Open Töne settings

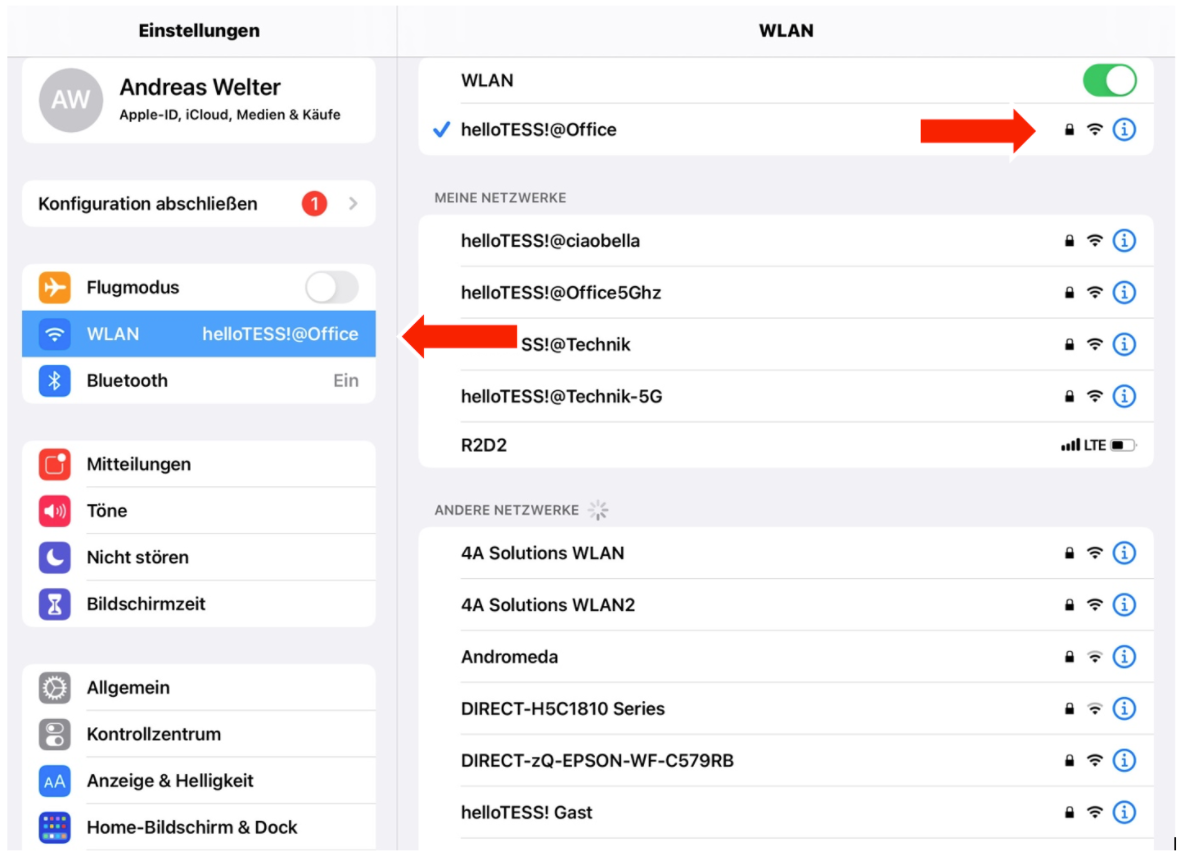(199, 511)
